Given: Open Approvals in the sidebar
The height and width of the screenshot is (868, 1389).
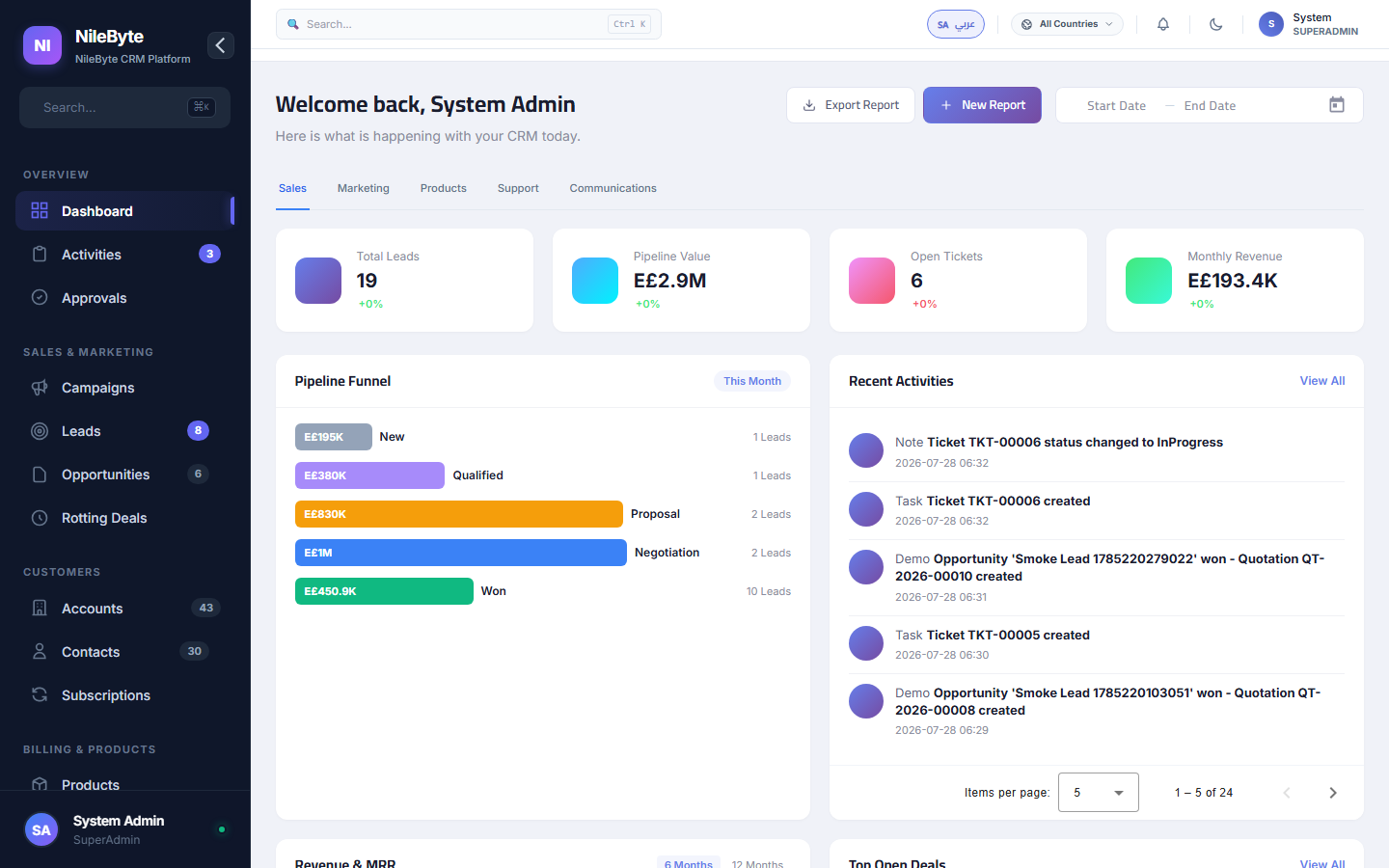Looking at the screenshot, I should click(x=124, y=298).
